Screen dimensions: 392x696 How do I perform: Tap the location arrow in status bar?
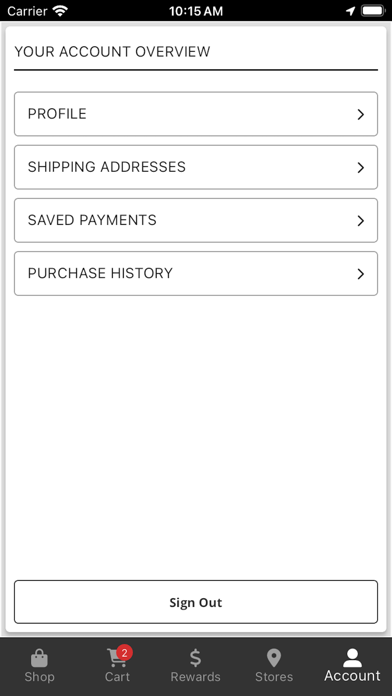coord(351,11)
